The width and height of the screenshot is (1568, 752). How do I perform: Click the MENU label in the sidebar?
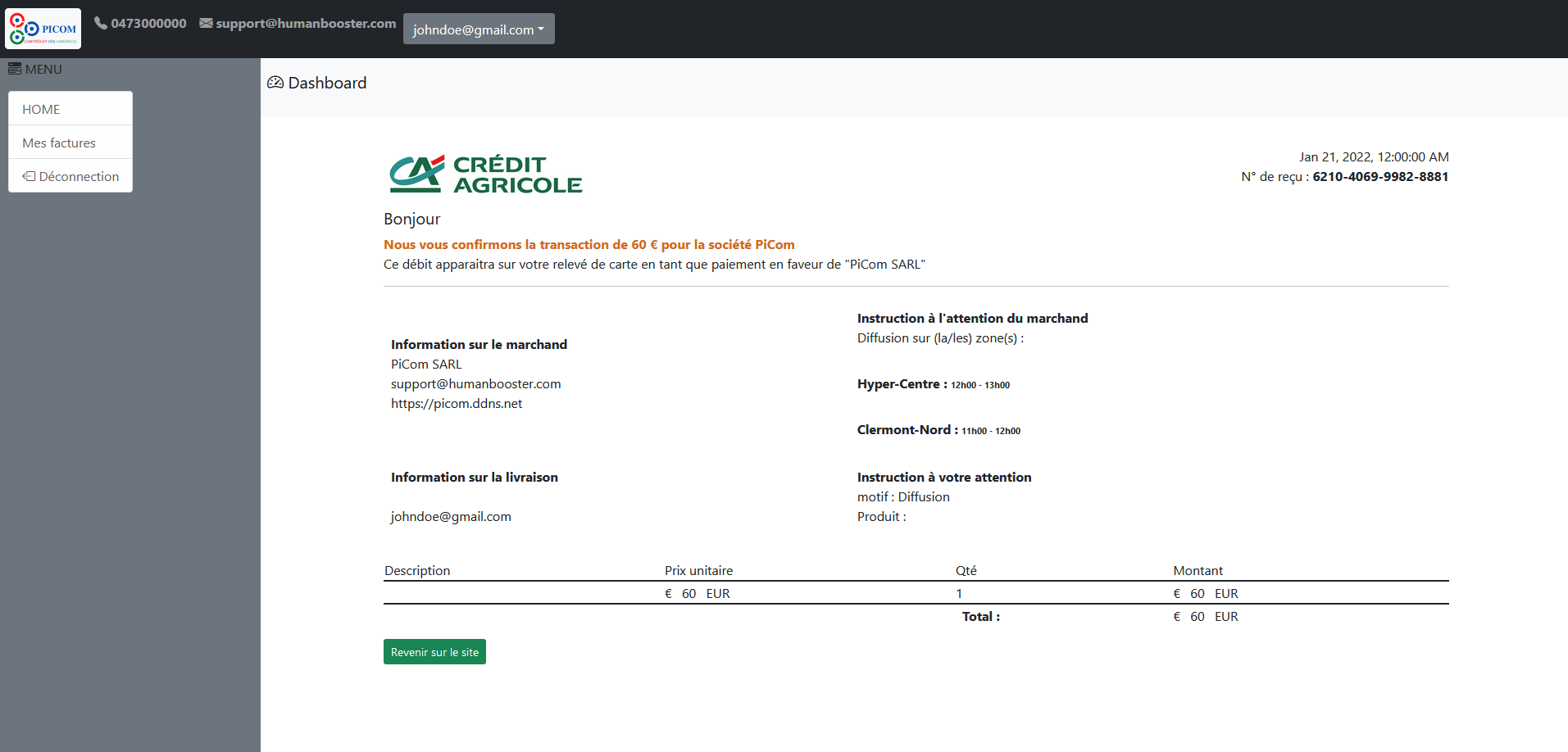[43, 69]
